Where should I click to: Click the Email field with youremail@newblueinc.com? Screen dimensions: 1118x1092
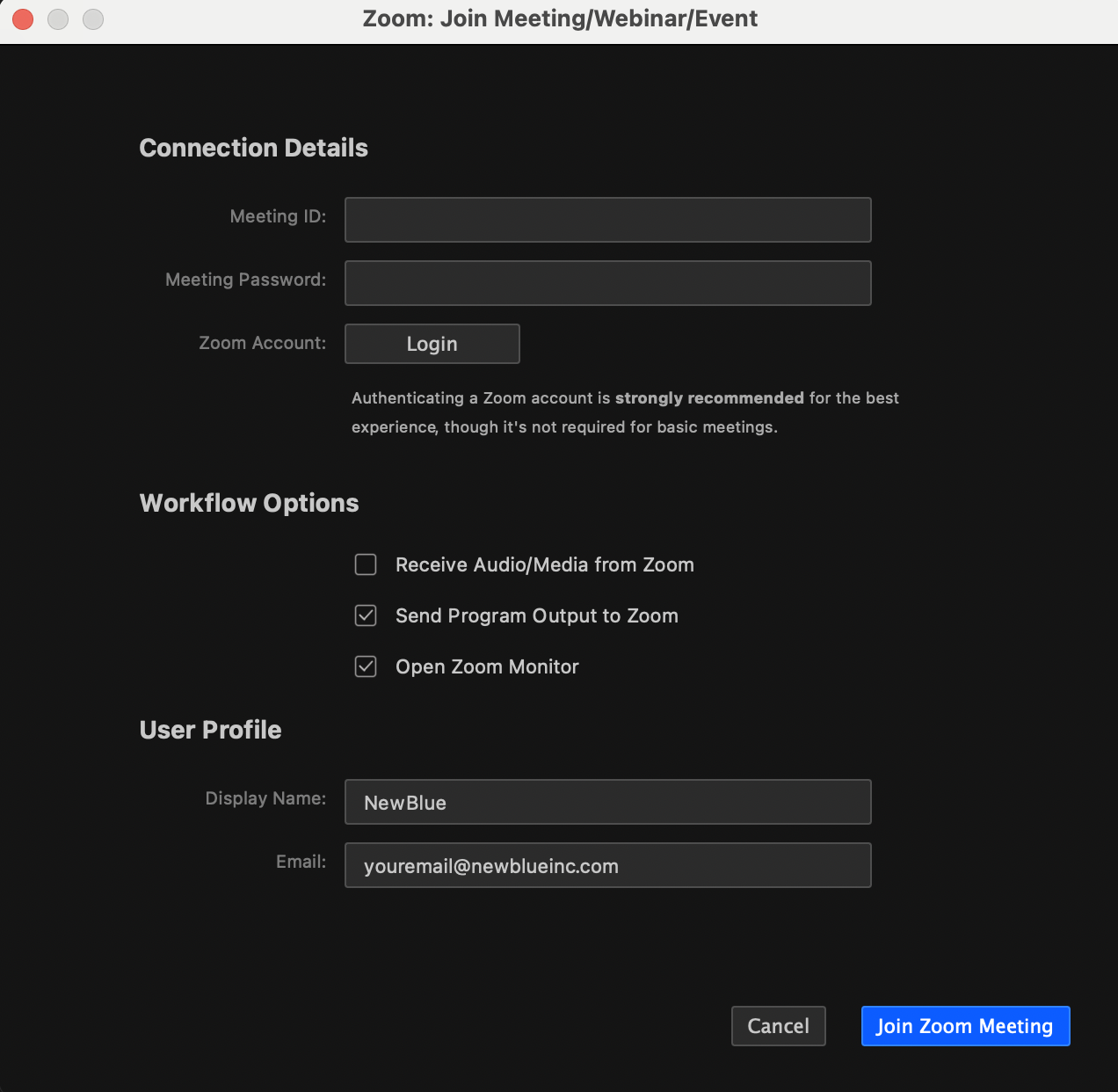point(607,865)
